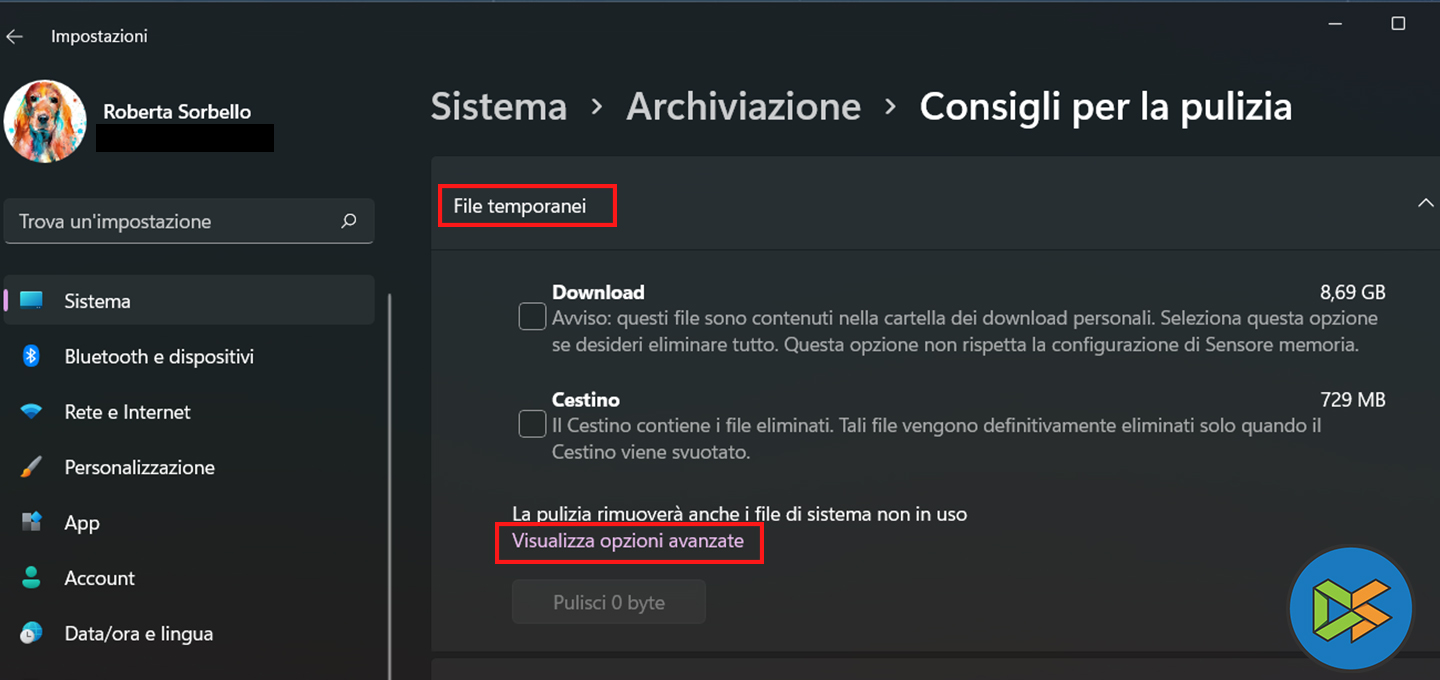
Task: Check the Download checkbox
Action: tap(532, 317)
